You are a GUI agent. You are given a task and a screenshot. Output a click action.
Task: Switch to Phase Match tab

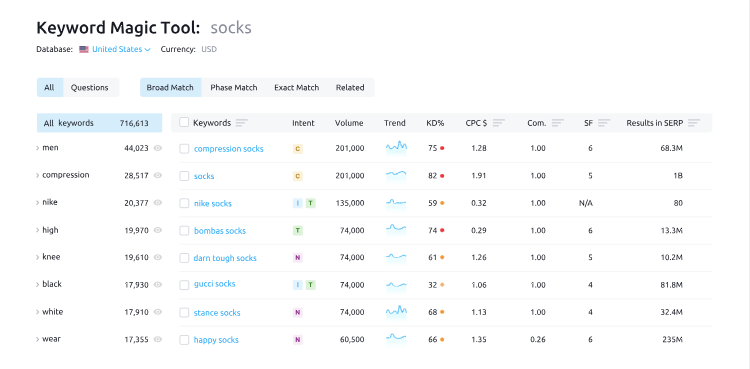click(x=234, y=88)
